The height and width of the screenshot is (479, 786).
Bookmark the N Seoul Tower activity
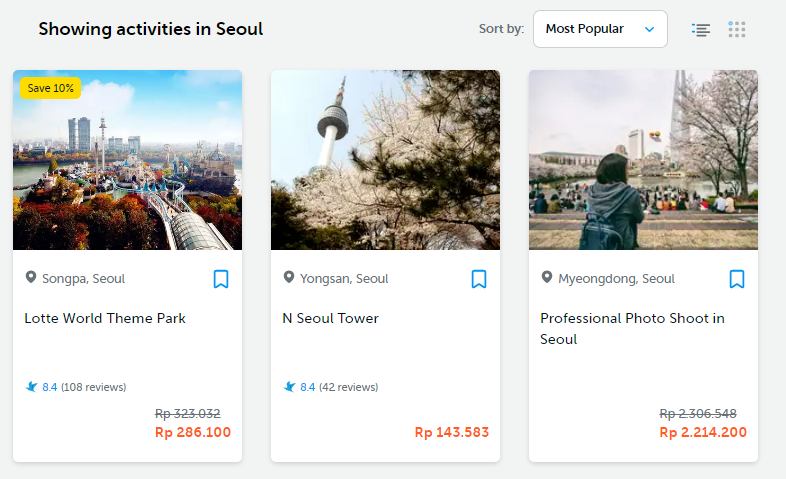point(479,279)
